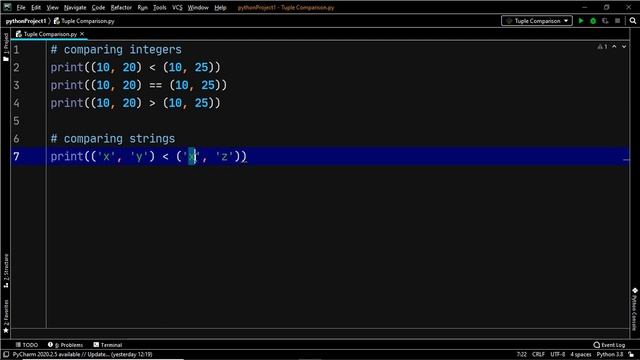Click the lock icon in status bar
Viewport: 640px width, 360px height.
pyautogui.click(x=631, y=354)
